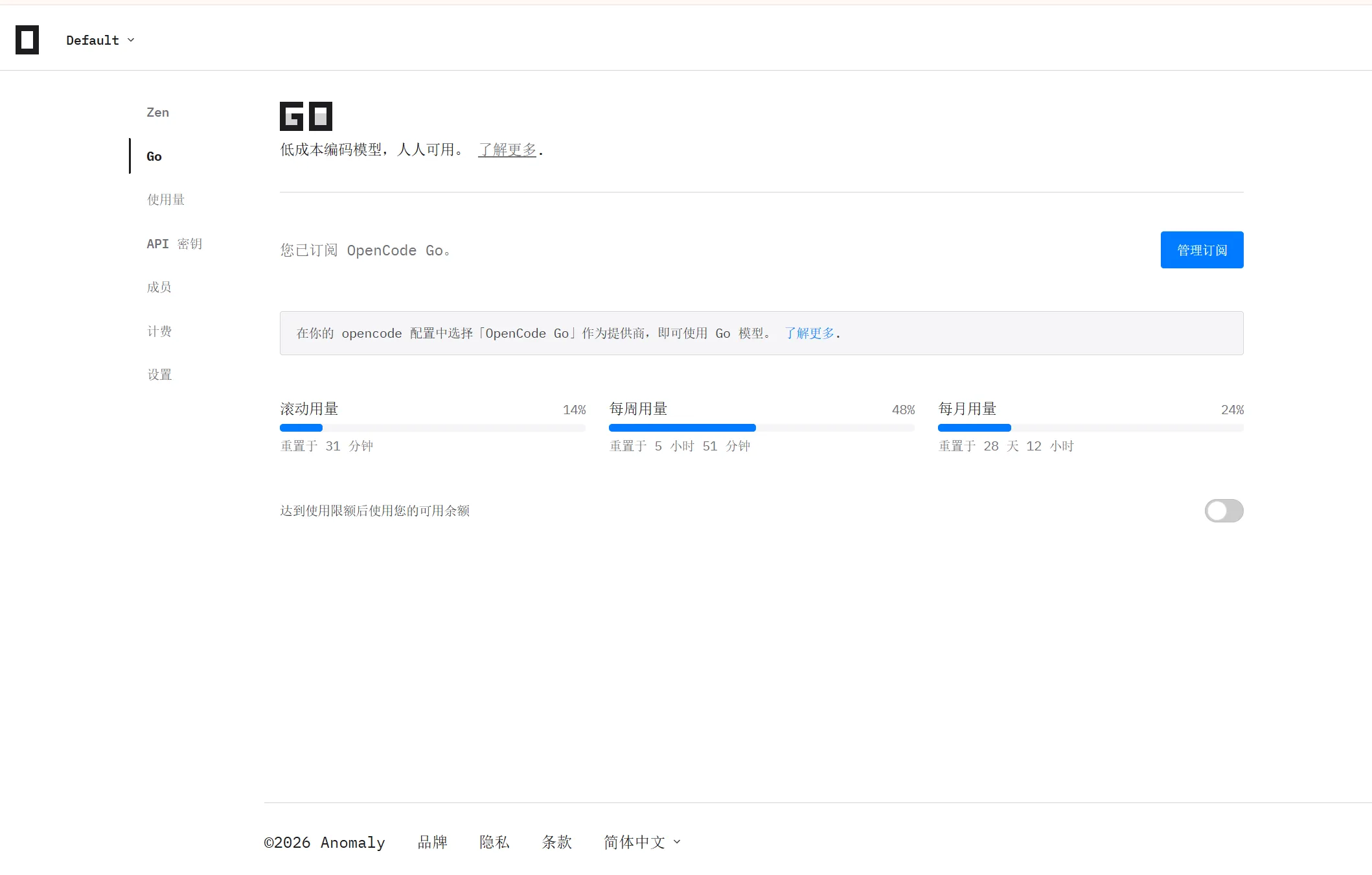Screen dimensions: 1372x875
Task: Click the 重置于 28 天 12 小时 text
Action: 1007,446
